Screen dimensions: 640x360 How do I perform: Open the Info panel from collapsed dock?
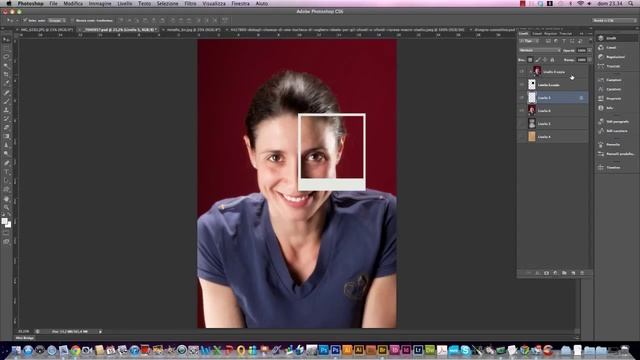click(x=609, y=108)
